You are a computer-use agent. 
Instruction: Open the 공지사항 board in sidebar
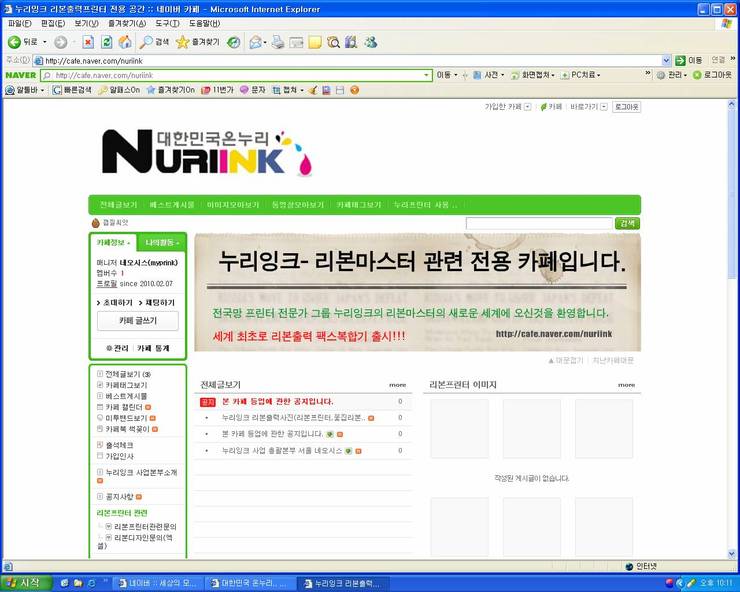[x=124, y=495]
